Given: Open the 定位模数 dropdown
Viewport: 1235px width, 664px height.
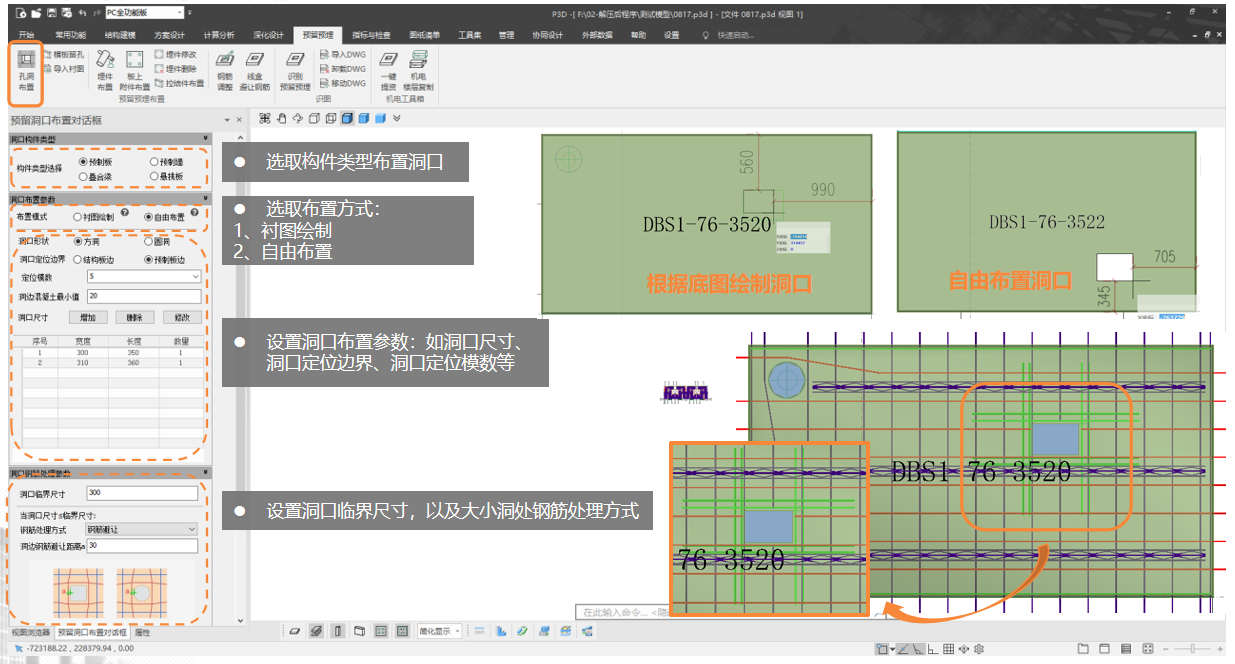Looking at the screenshot, I should click(196, 276).
